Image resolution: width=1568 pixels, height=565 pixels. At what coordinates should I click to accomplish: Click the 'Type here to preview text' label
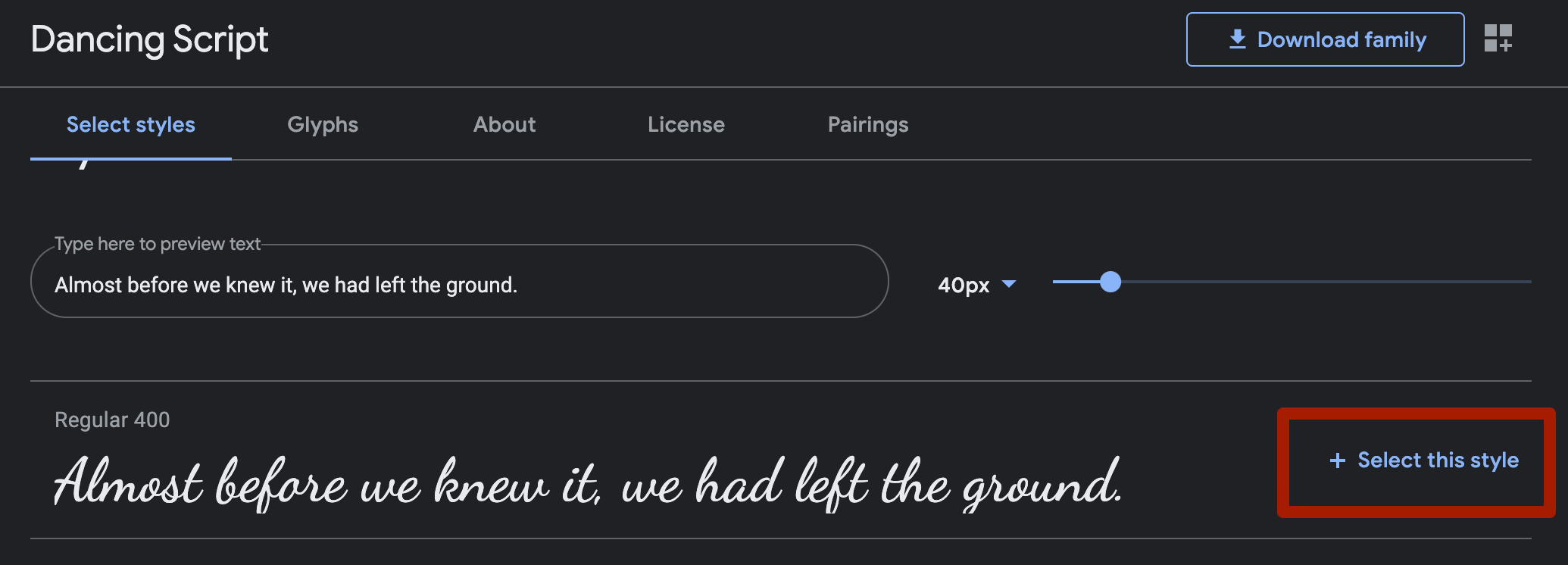(x=158, y=244)
